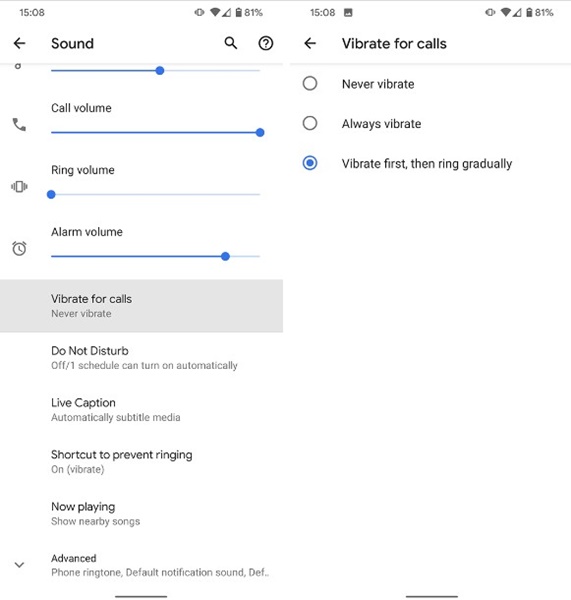Open Now playing nearby songs setting
The image size is (571, 600).
tap(142, 514)
